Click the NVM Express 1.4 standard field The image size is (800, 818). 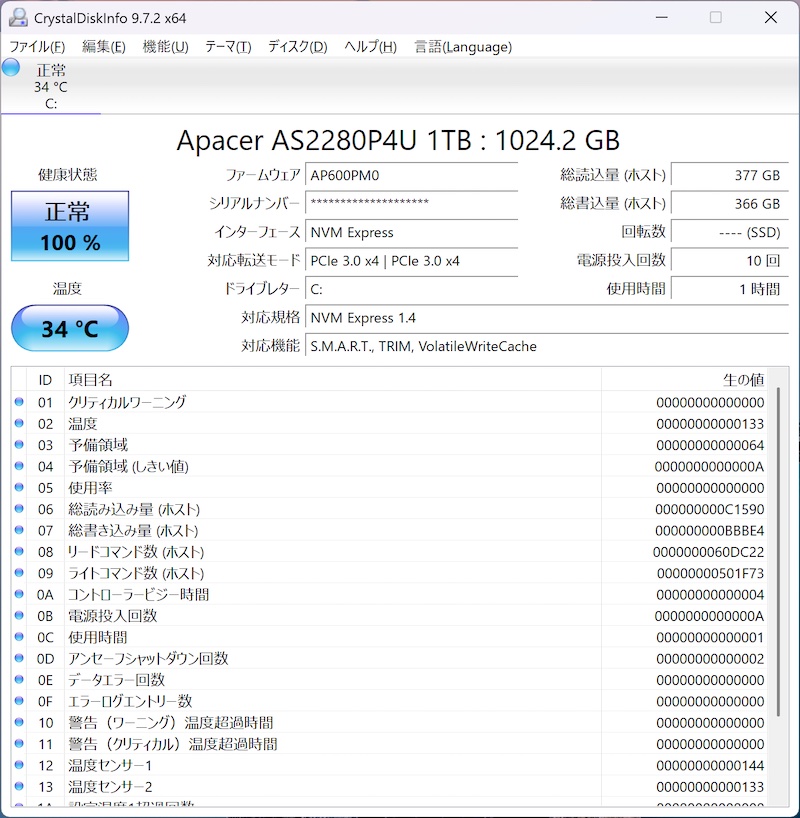pos(547,318)
